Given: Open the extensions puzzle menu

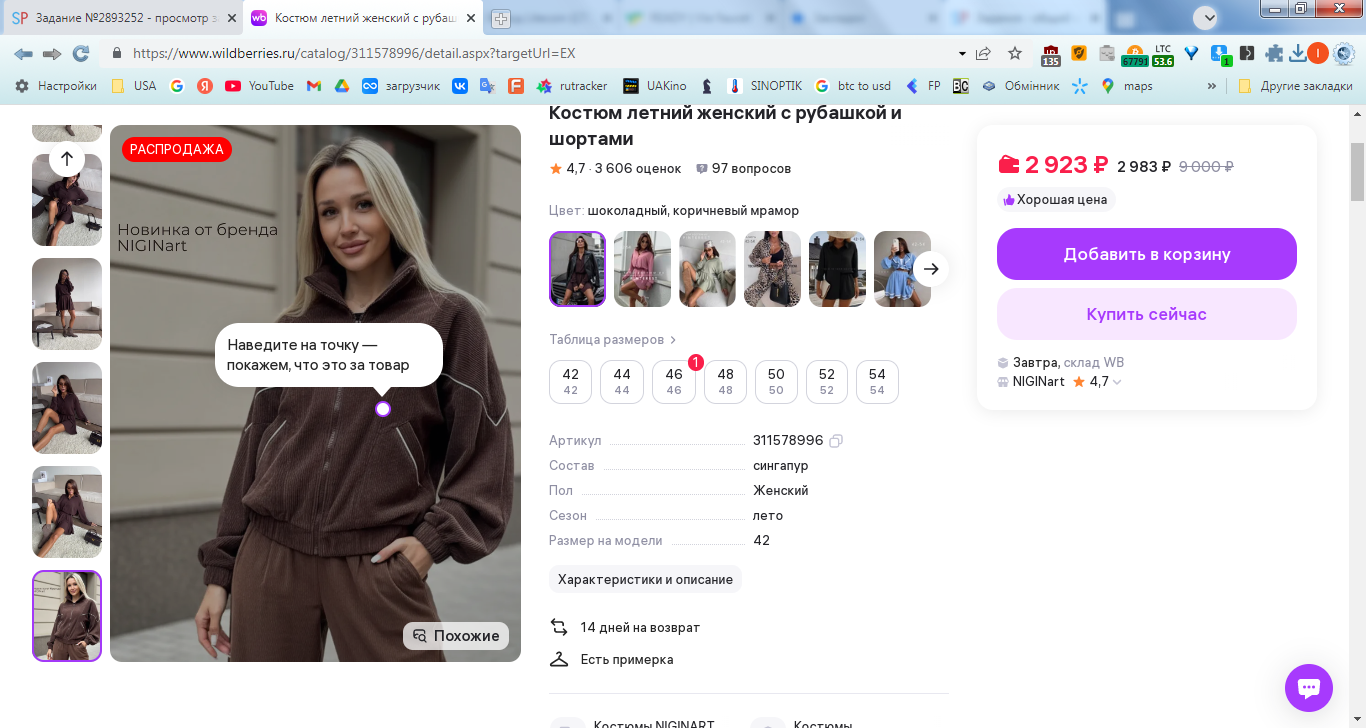Looking at the screenshot, I should [x=1274, y=53].
